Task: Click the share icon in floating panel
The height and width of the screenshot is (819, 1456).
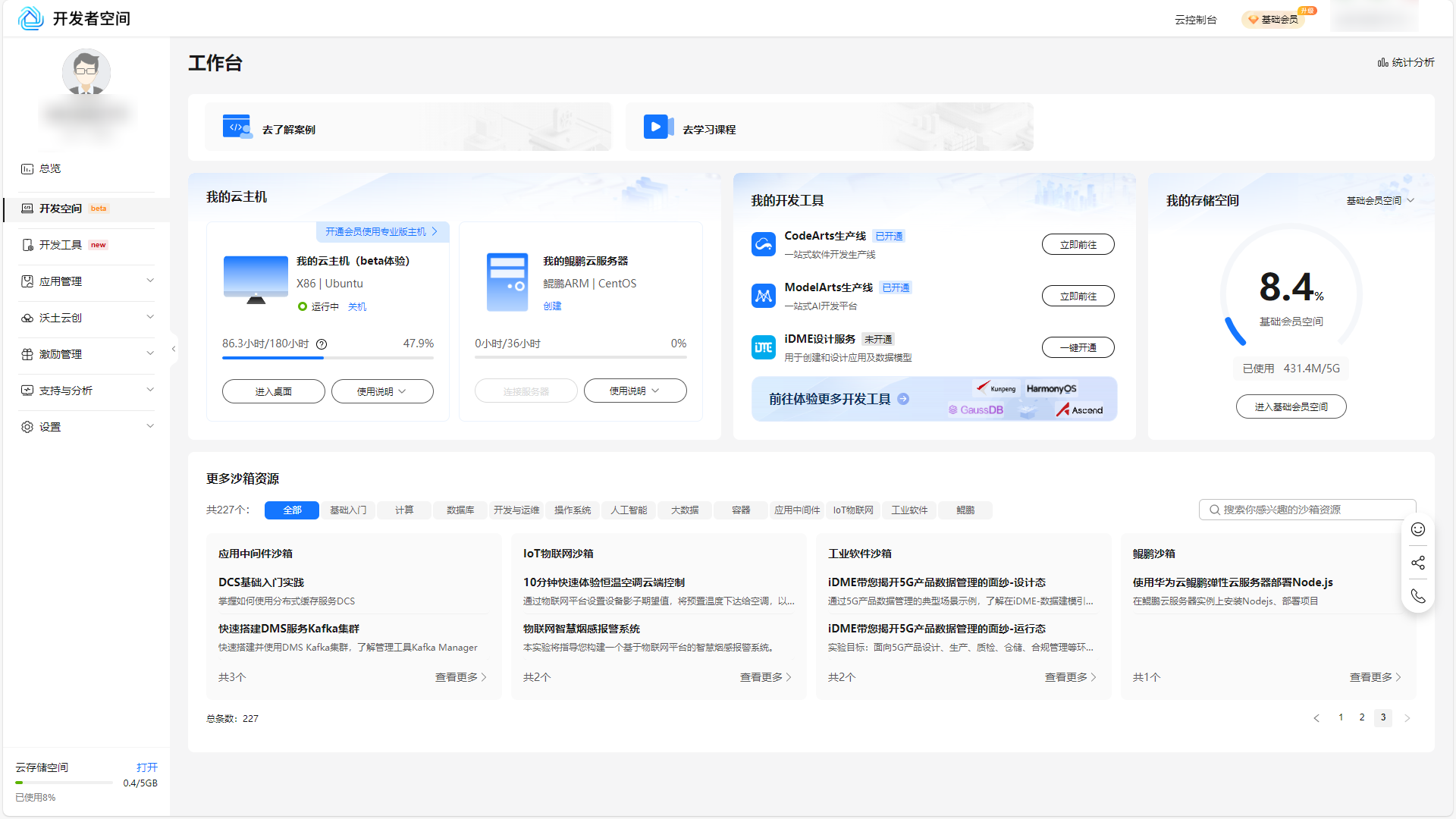Action: pos(1417,563)
